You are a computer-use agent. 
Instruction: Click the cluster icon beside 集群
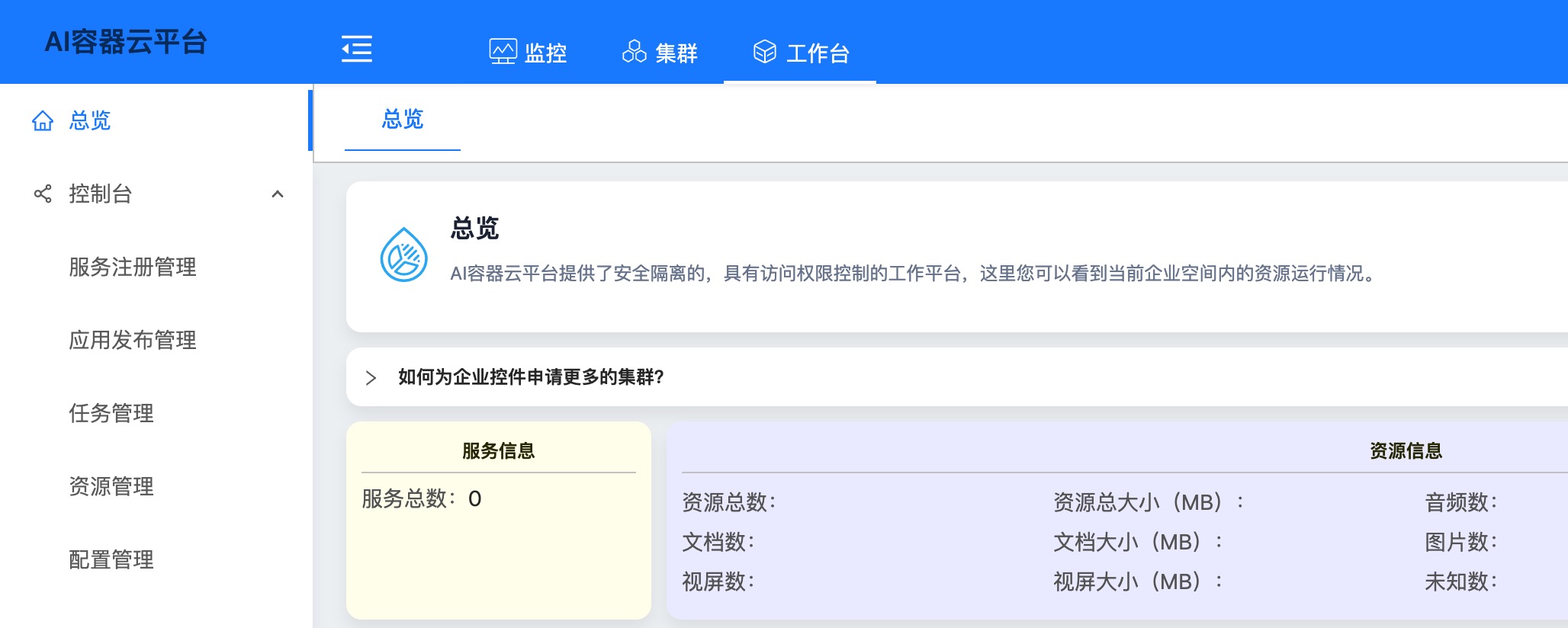click(634, 51)
